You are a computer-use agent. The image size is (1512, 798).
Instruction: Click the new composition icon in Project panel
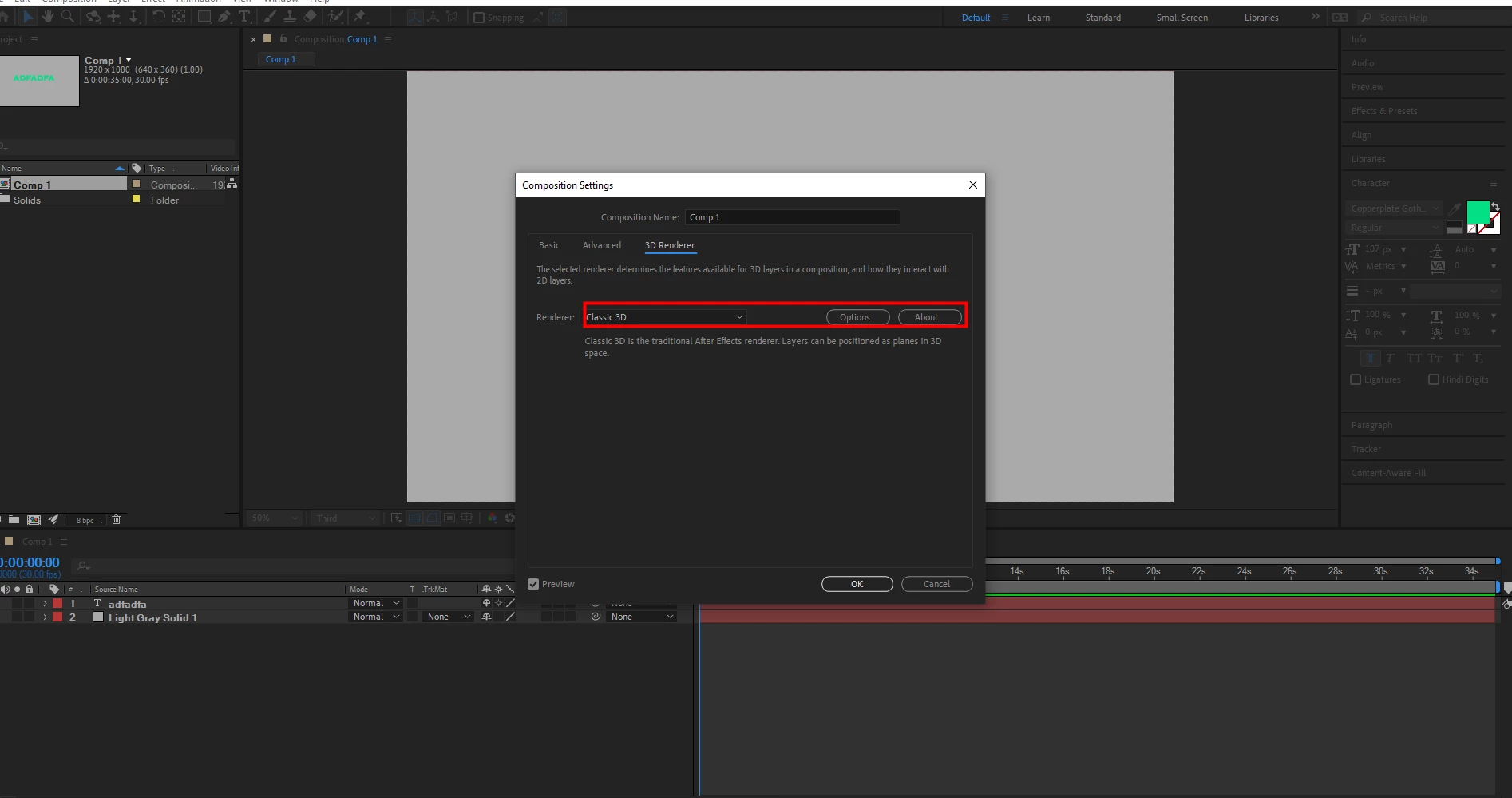pos(34,520)
